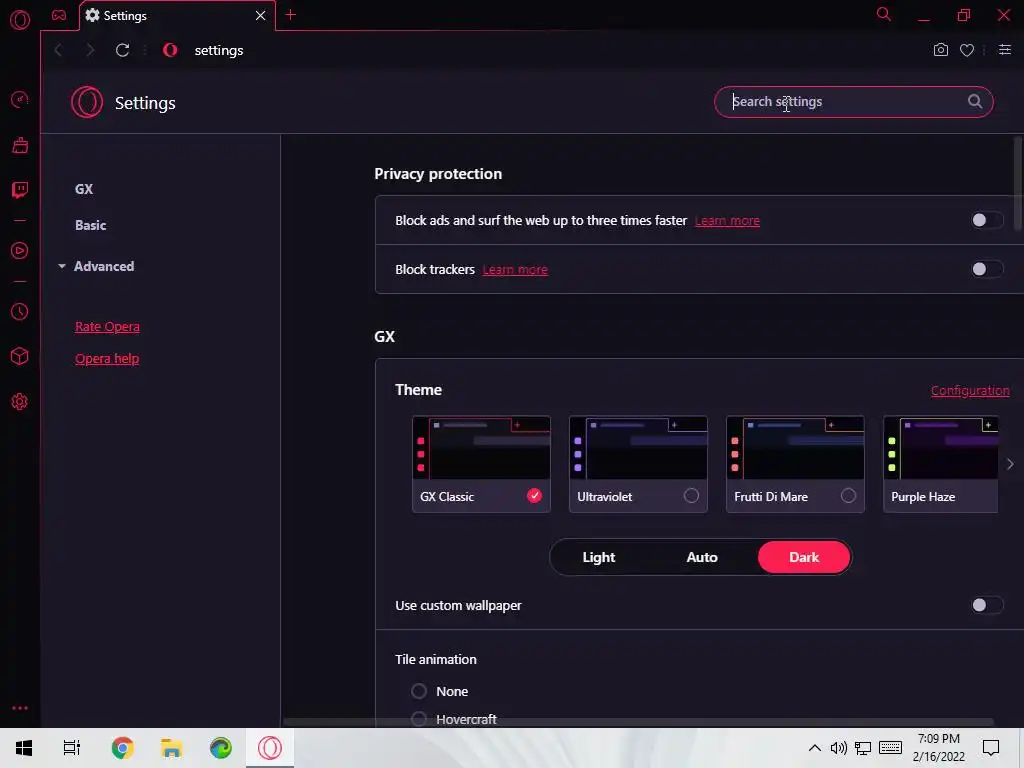Open clock showing 7:09 PM
Screen dimensions: 1024x768
[x=938, y=748]
